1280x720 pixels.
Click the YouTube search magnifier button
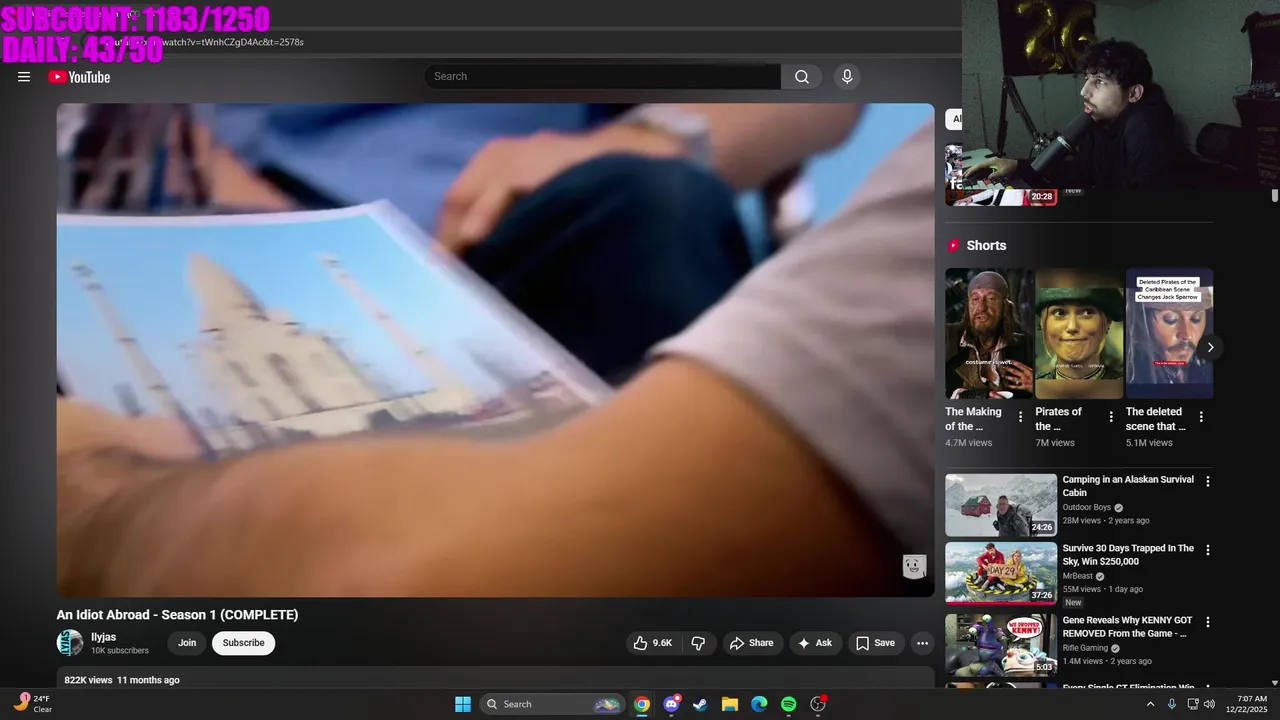click(802, 77)
